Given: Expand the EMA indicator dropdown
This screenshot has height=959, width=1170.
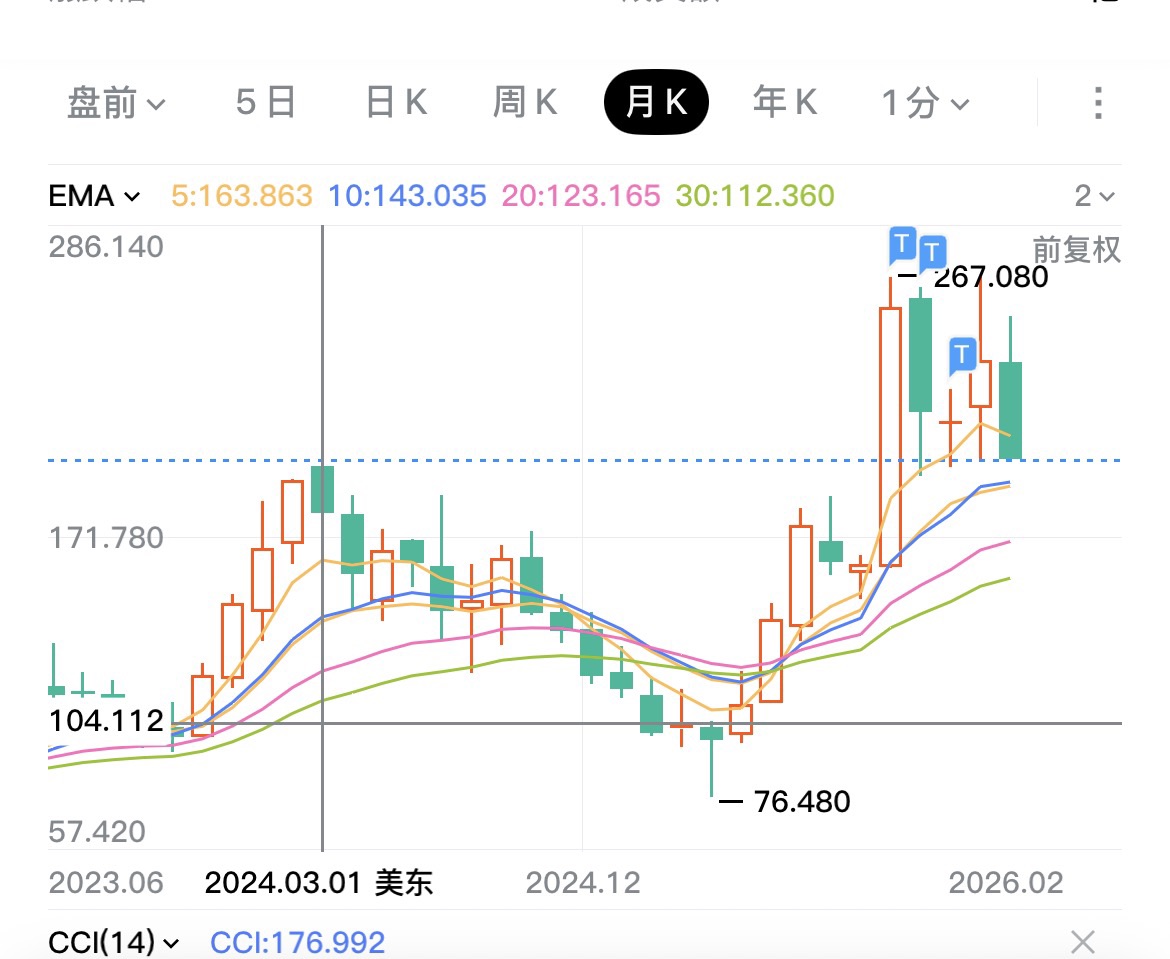Looking at the screenshot, I should point(94,196).
